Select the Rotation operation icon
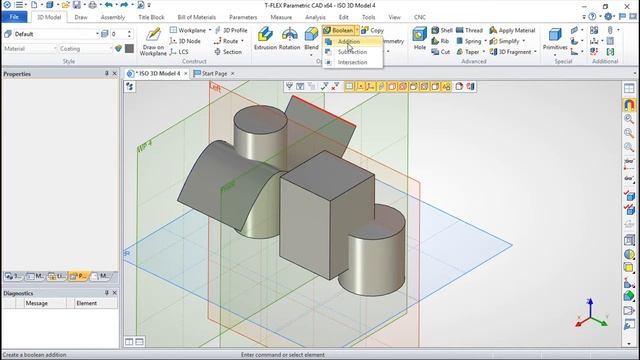The width and height of the screenshot is (640, 360). coord(289,35)
